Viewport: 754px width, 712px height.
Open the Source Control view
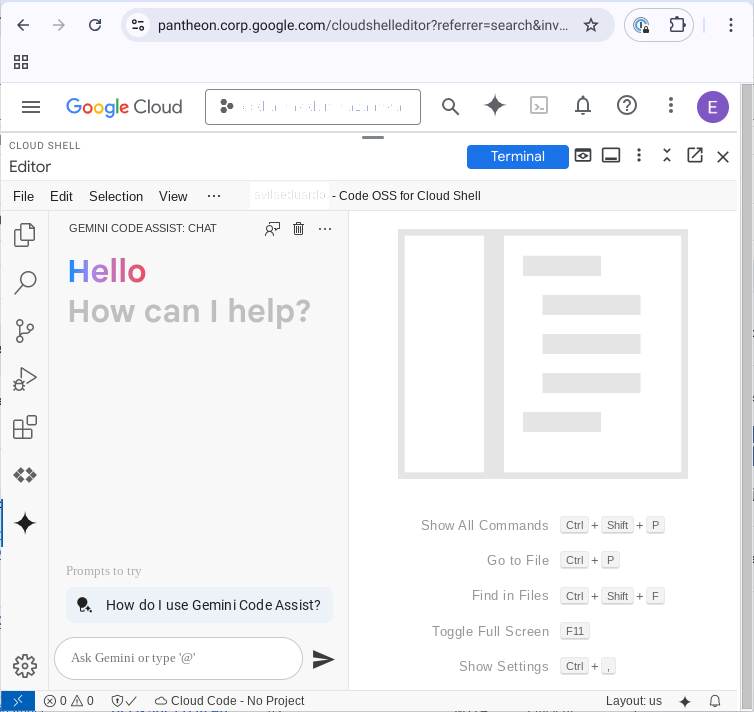(x=25, y=331)
